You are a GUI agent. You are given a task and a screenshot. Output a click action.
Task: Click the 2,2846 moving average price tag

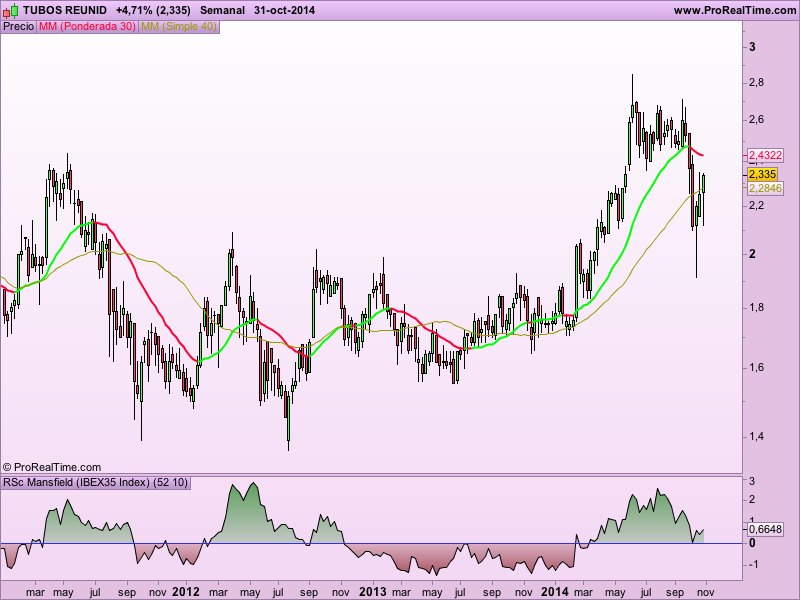(765, 188)
